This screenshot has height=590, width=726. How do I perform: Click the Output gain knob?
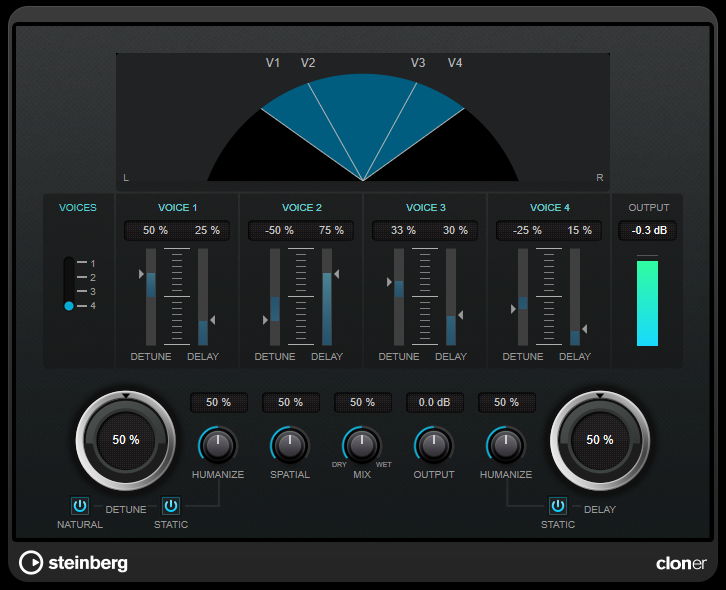pyautogui.click(x=434, y=445)
